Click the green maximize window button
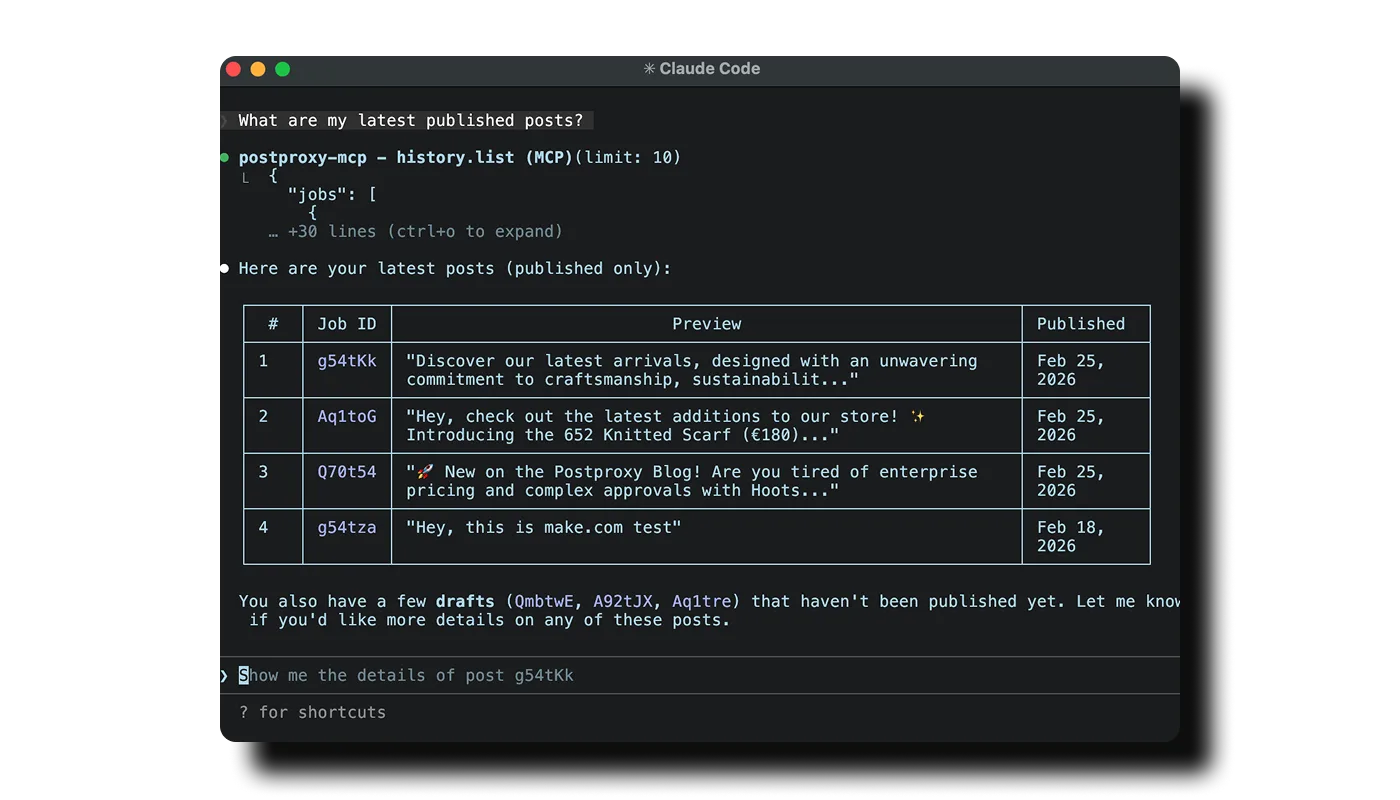The height and width of the screenshot is (800, 1400). 283,69
